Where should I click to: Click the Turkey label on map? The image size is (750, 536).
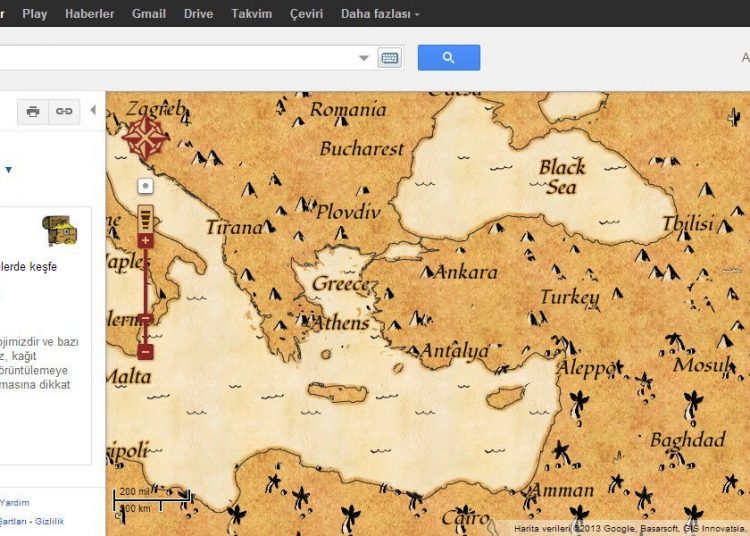[x=570, y=297]
